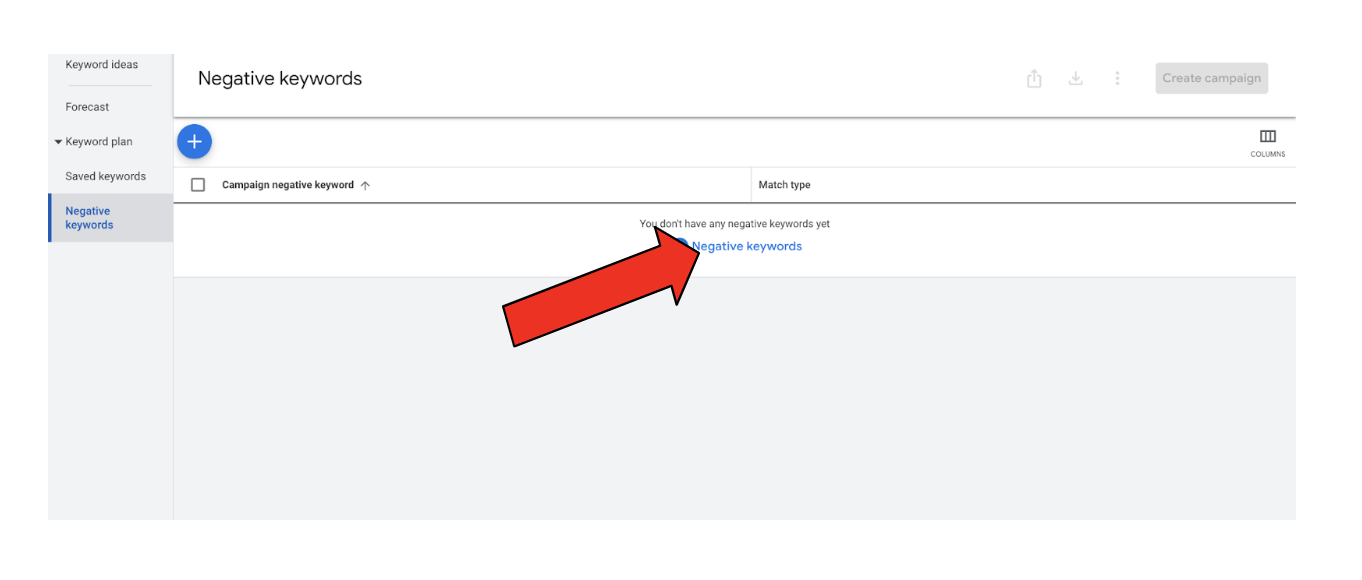The height and width of the screenshot is (580, 1362).
Task: Sort by Campaign negative keyword column header
Action: (288, 185)
